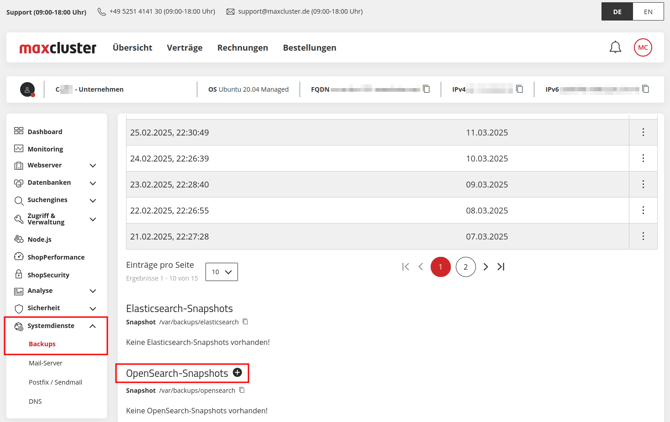Viewport: 670px width, 422px height.
Task: Go to page 2 of backups
Action: point(465,267)
